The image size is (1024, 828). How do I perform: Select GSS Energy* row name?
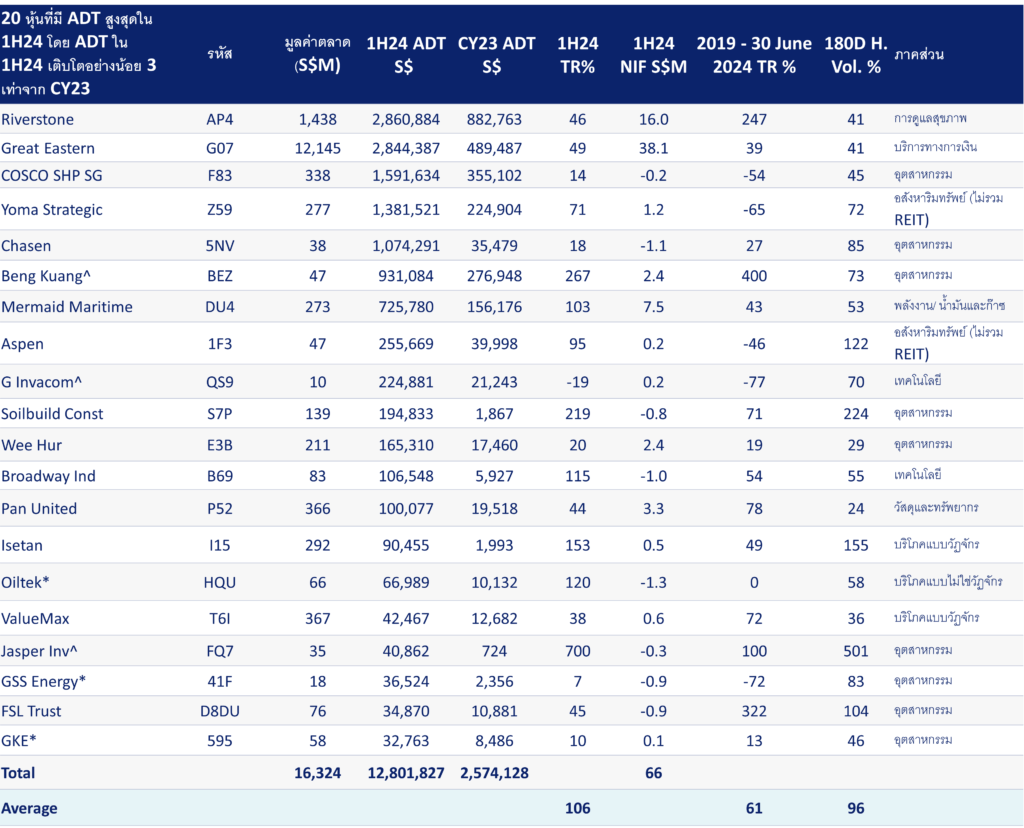(x=44, y=681)
